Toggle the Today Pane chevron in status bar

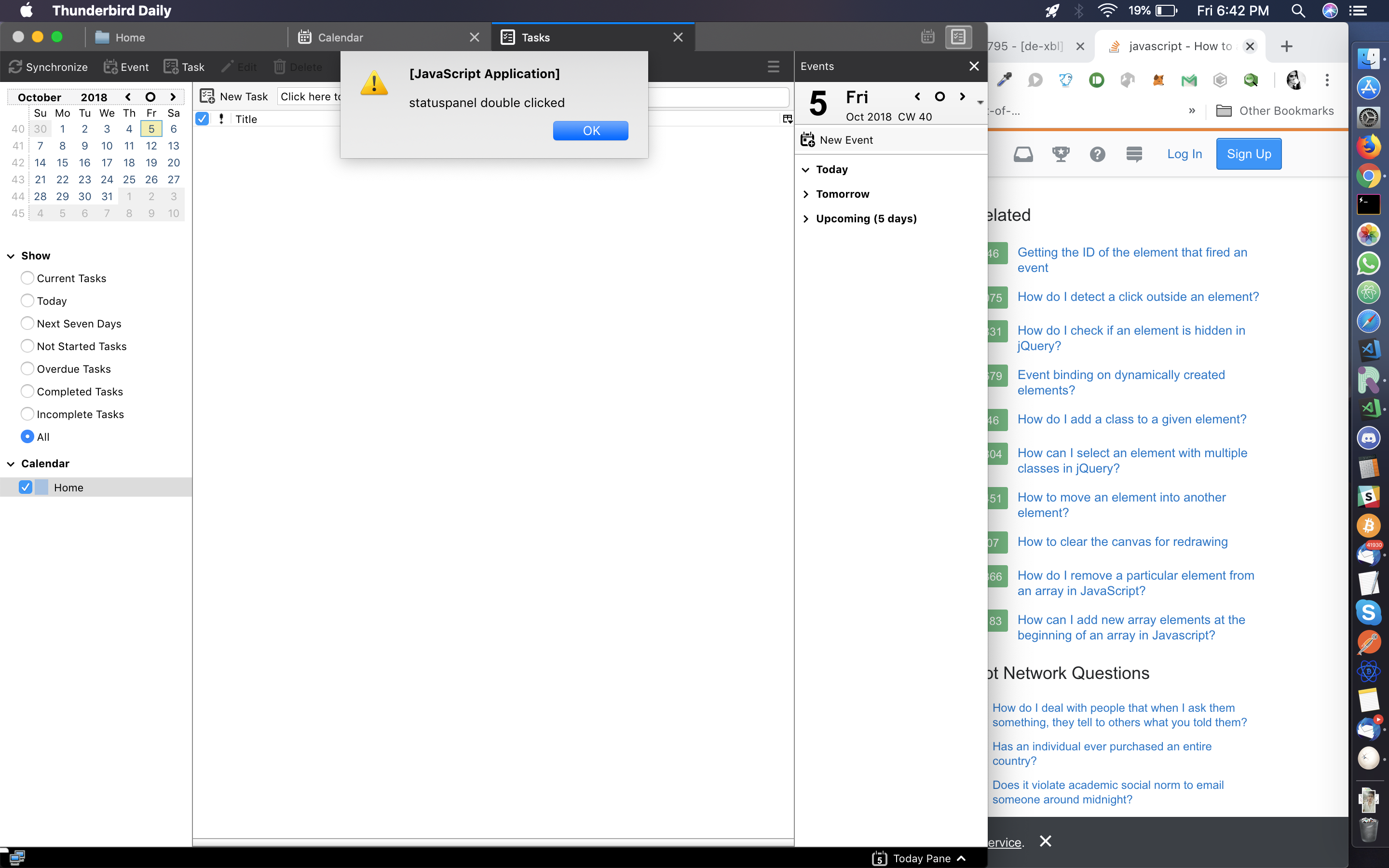(x=961, y=858)
